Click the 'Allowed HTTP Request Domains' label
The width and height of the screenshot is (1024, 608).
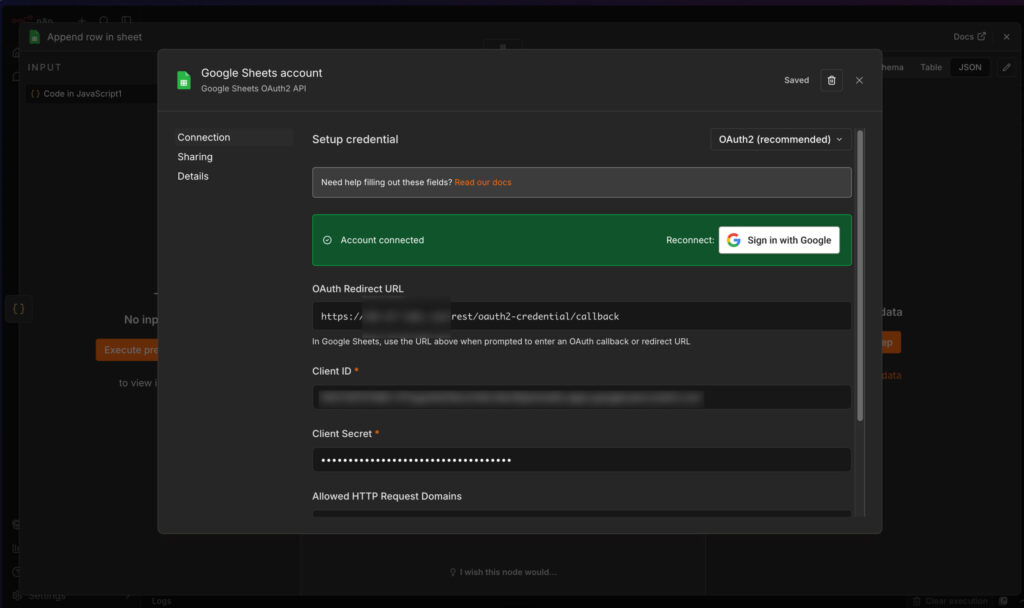pyautogui.click(x=387, y=496)
